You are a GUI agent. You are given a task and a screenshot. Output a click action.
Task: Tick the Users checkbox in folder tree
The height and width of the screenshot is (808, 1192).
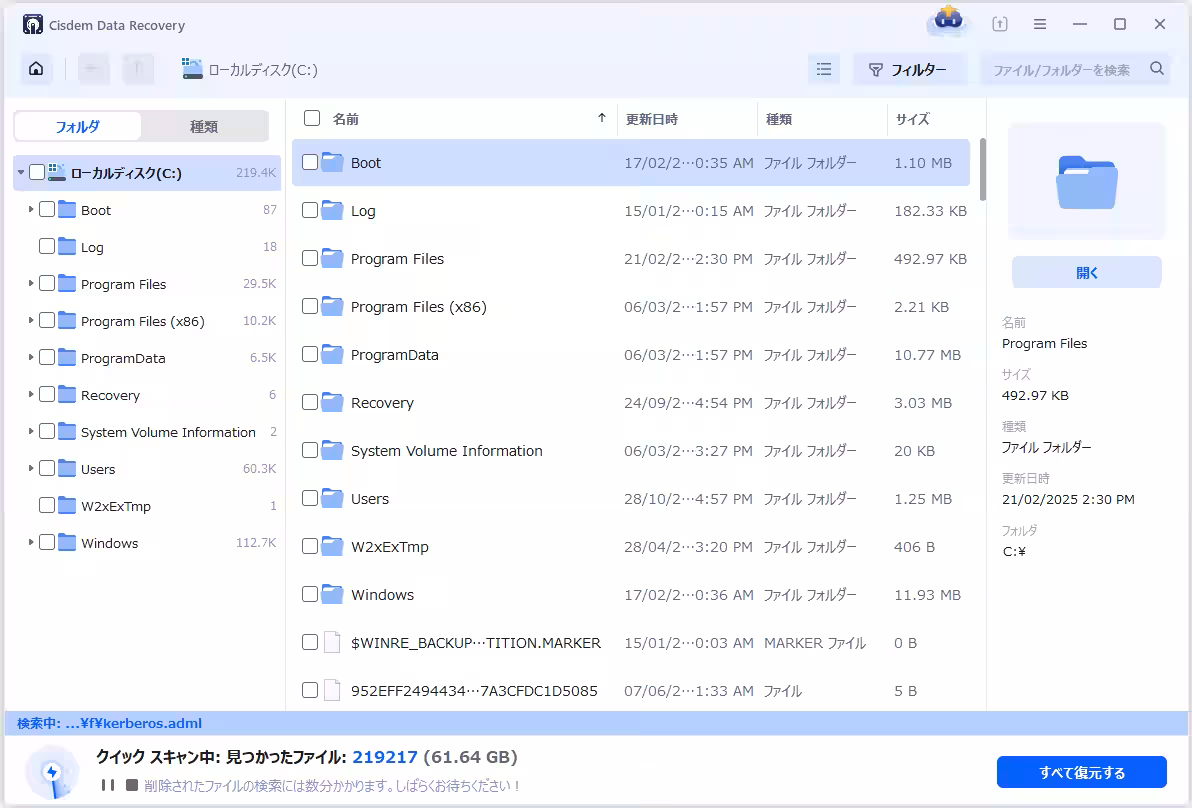point(47,469)
